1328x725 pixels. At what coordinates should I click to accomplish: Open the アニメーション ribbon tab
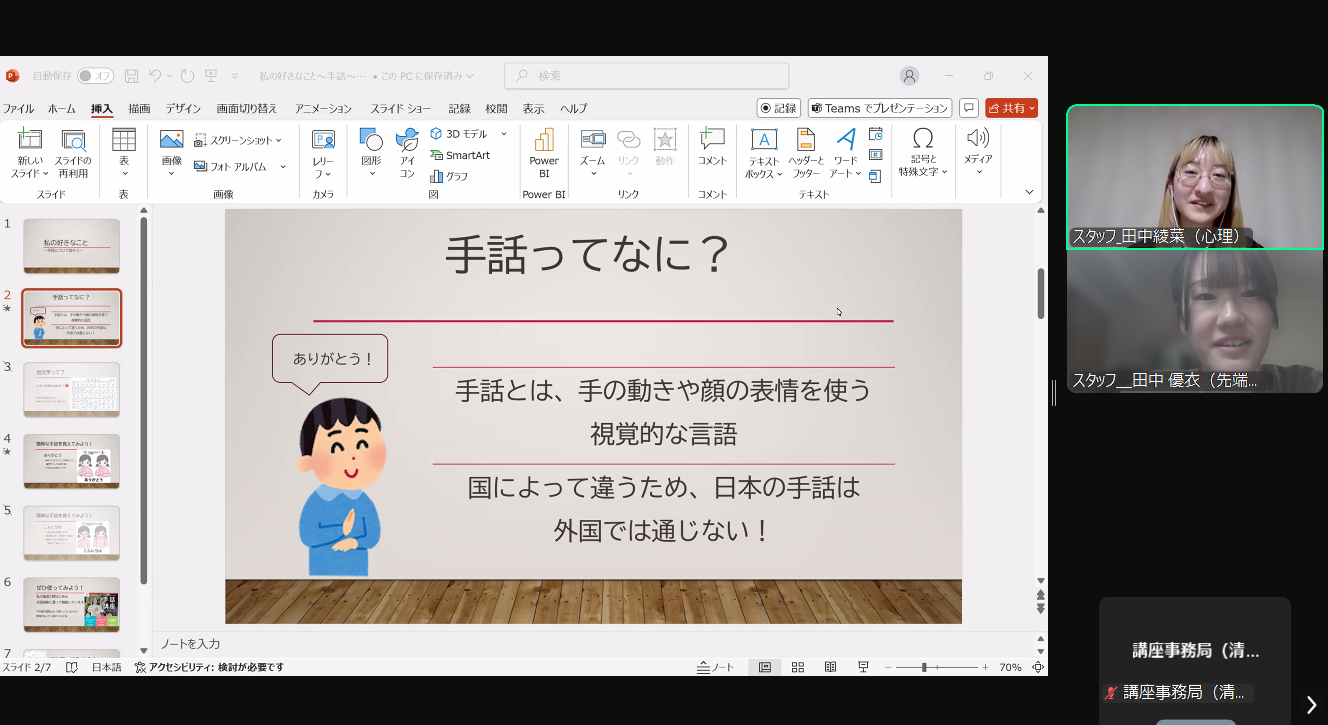[323, 108]
